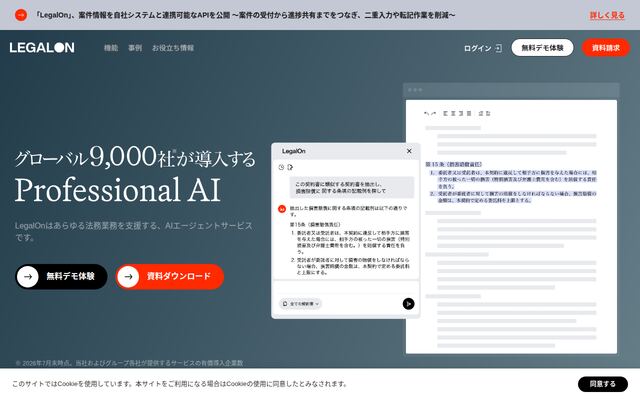Click the login door icon beside ログイン
The image size is (640, 400).
(498, 48)
